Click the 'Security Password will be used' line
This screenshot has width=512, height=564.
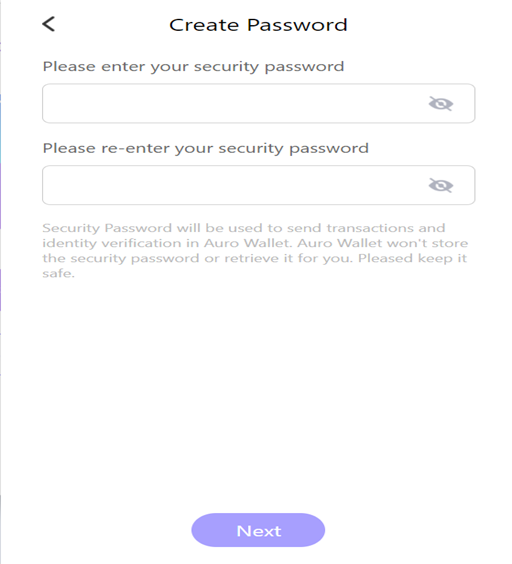pos(244,228)
